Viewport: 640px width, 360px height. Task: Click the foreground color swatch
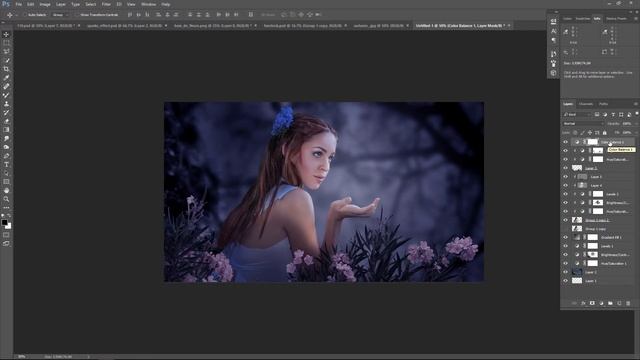(x=4, y=222)
